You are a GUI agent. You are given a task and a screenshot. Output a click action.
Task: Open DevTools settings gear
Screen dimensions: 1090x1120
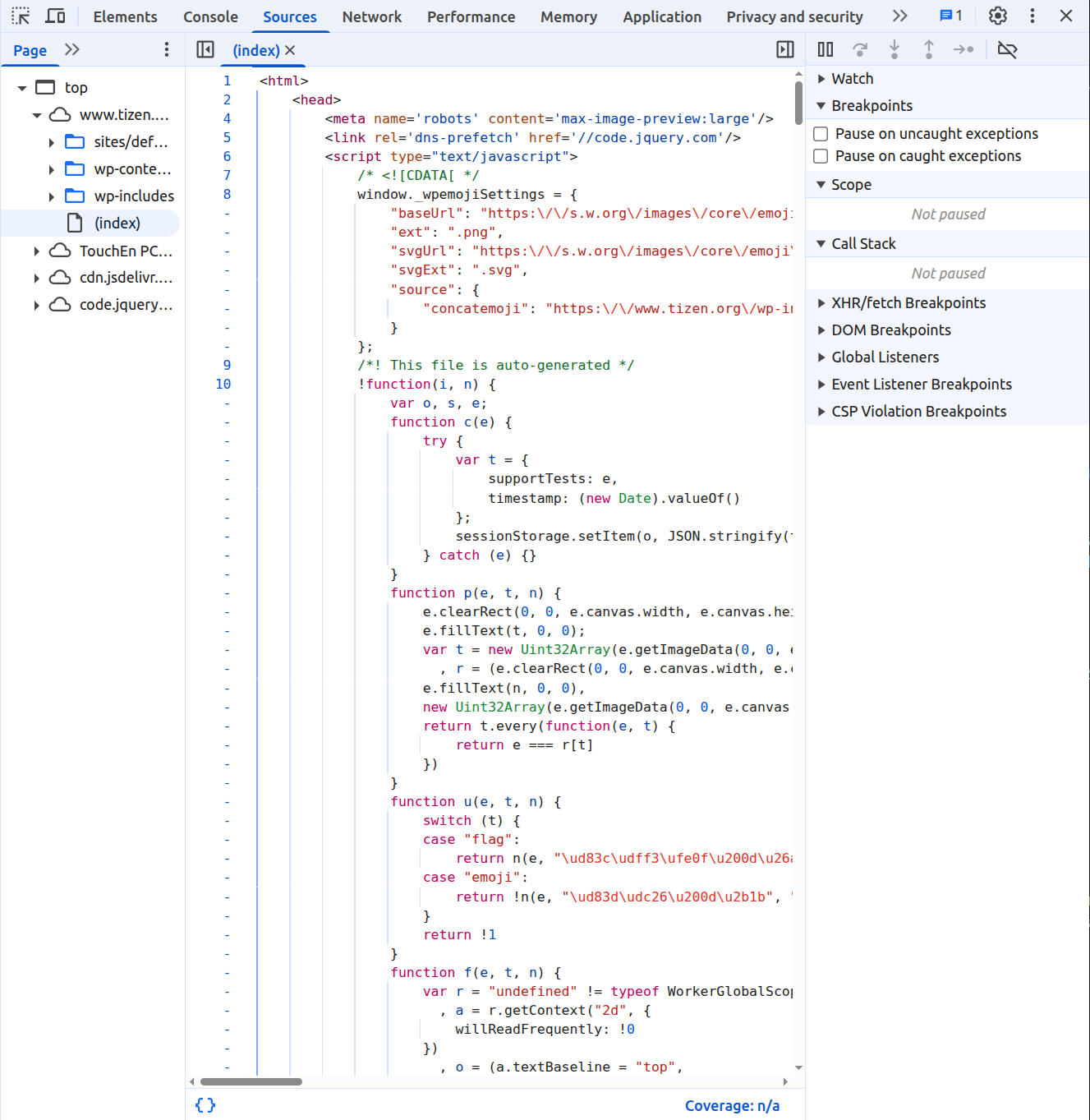[x=997, y=16]
